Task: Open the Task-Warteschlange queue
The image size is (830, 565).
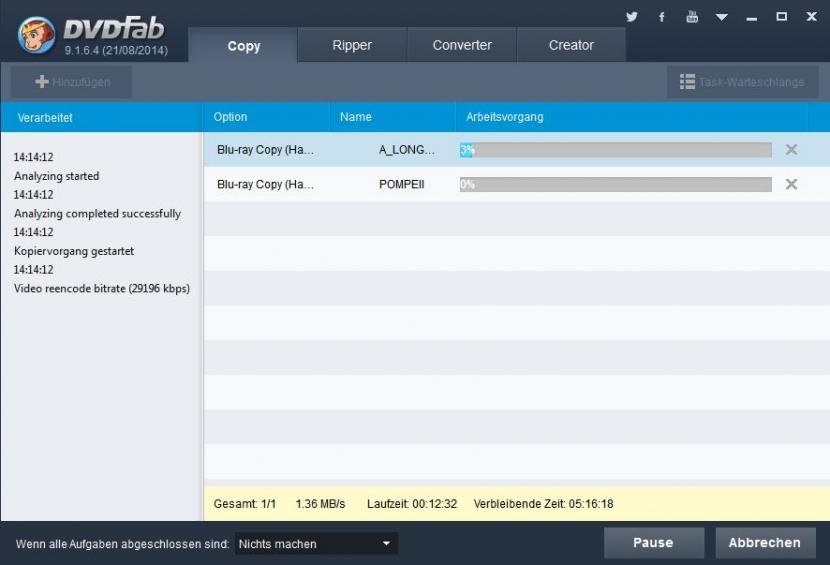Action: click(742, 82)
